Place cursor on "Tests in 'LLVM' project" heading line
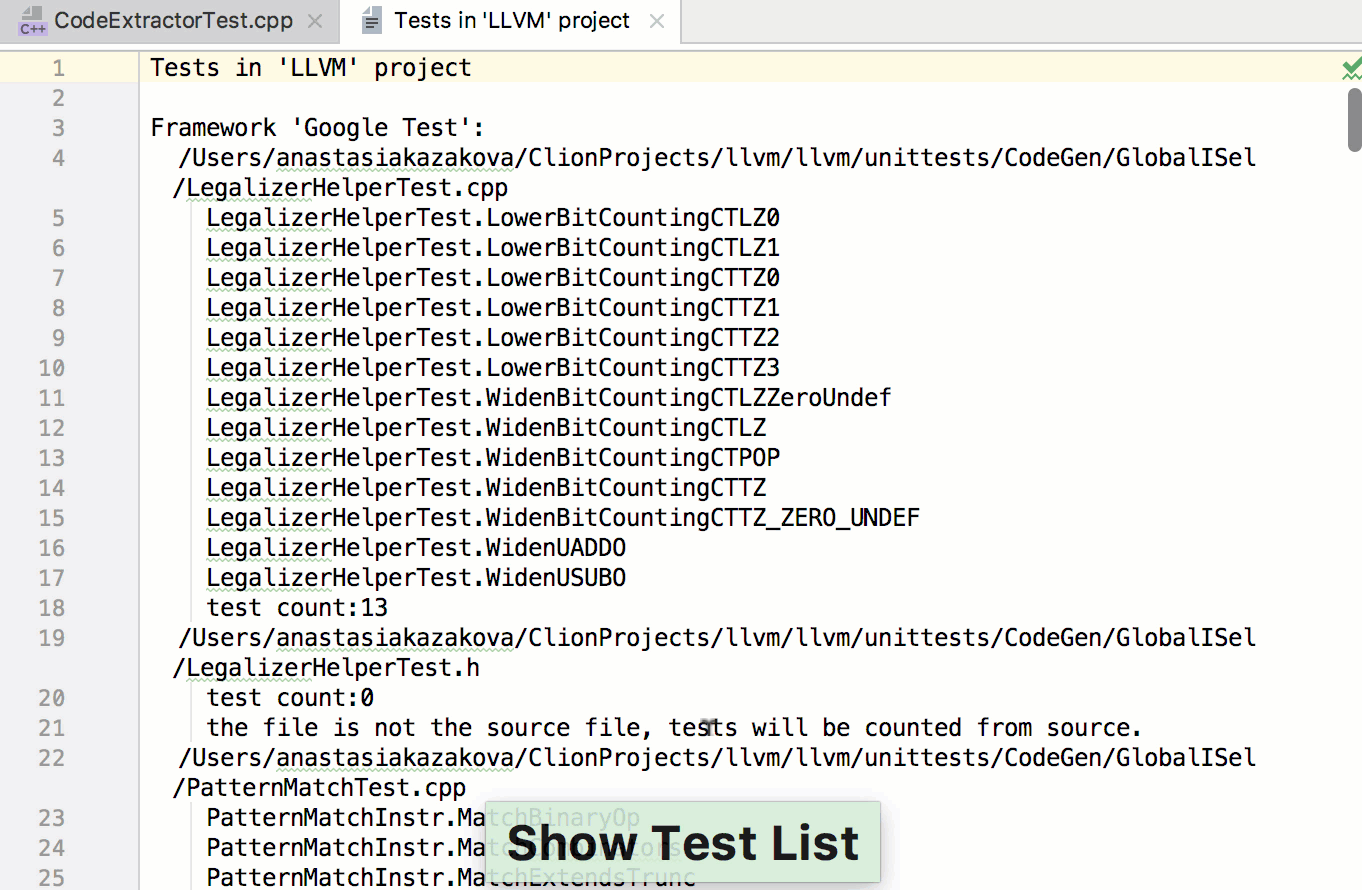The width and height of the screenshot is (1362, 890). click(x=311, y=68)
